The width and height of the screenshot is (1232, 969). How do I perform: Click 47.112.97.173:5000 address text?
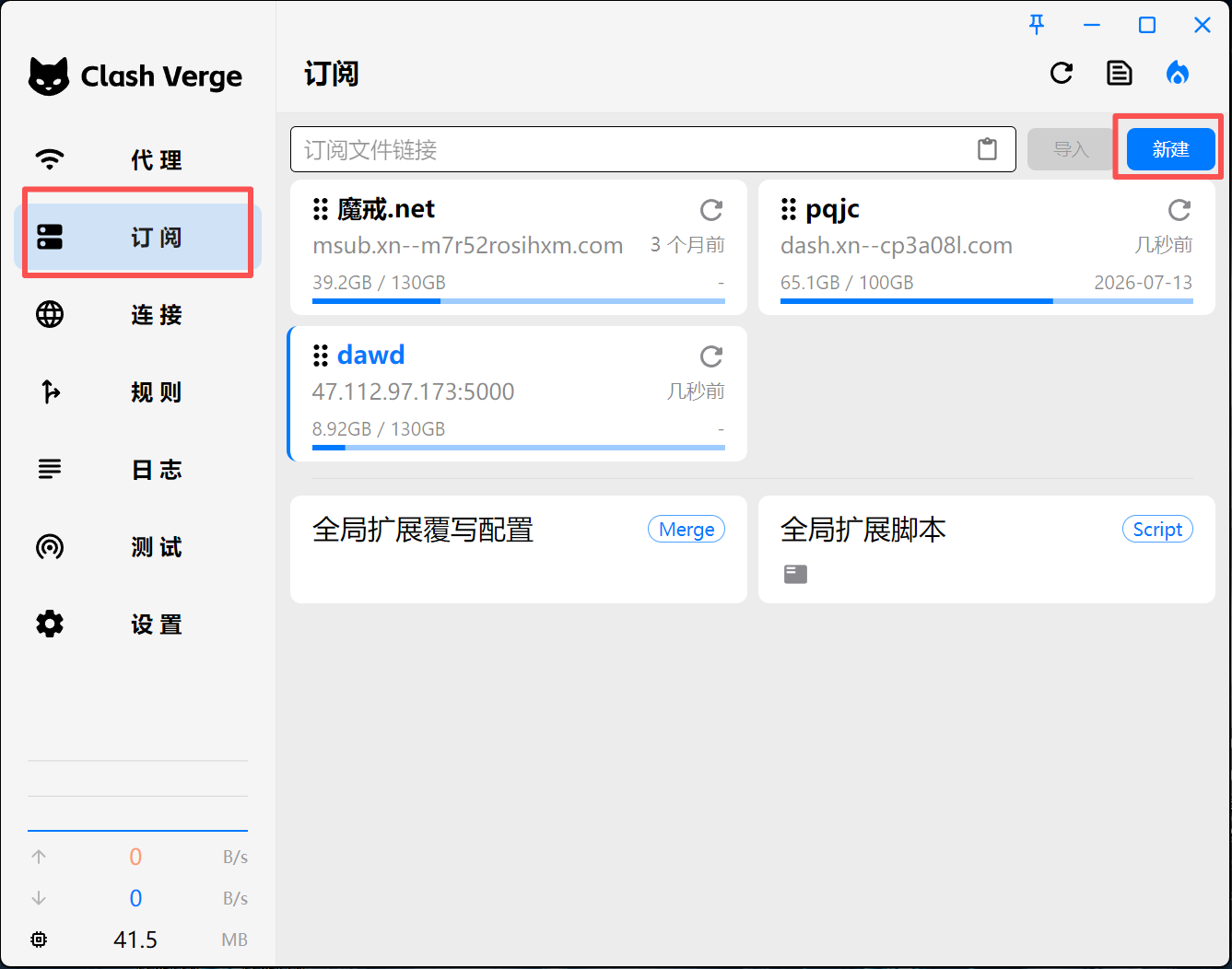(x=413, y=392)
